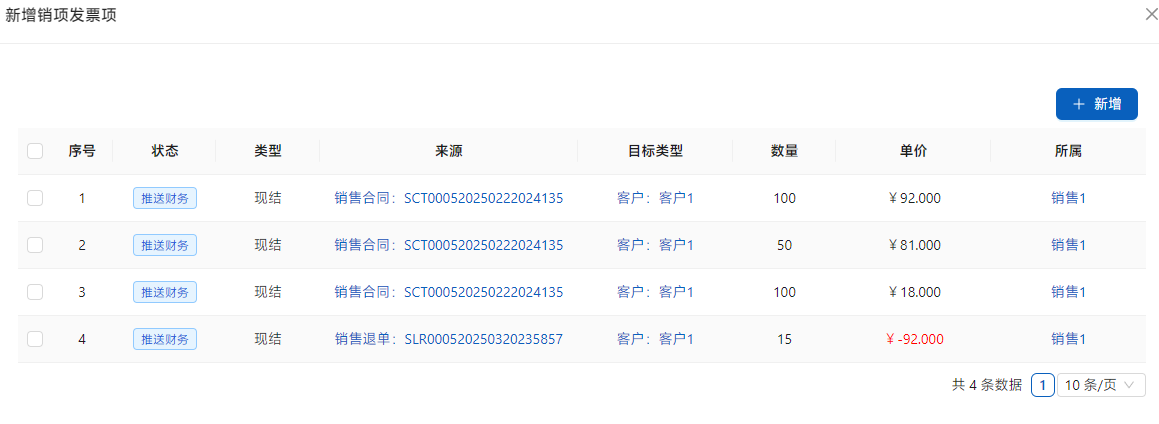
Task: Toggle the select-all checkbox in table header
Action: click(35, 151)
